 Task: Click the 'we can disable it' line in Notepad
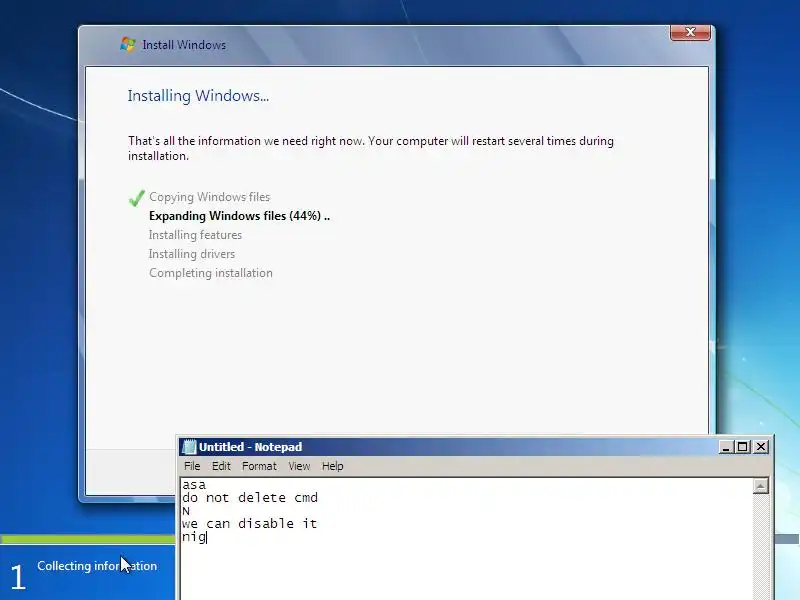pyautogui.click(x=249, y=523)
